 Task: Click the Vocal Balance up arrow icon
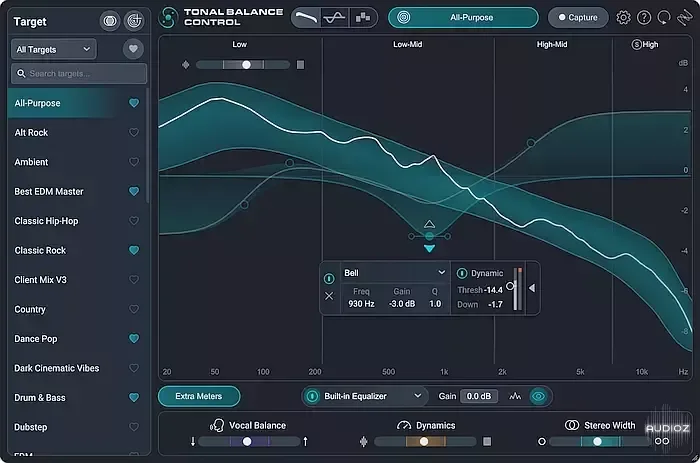(305, 442)
